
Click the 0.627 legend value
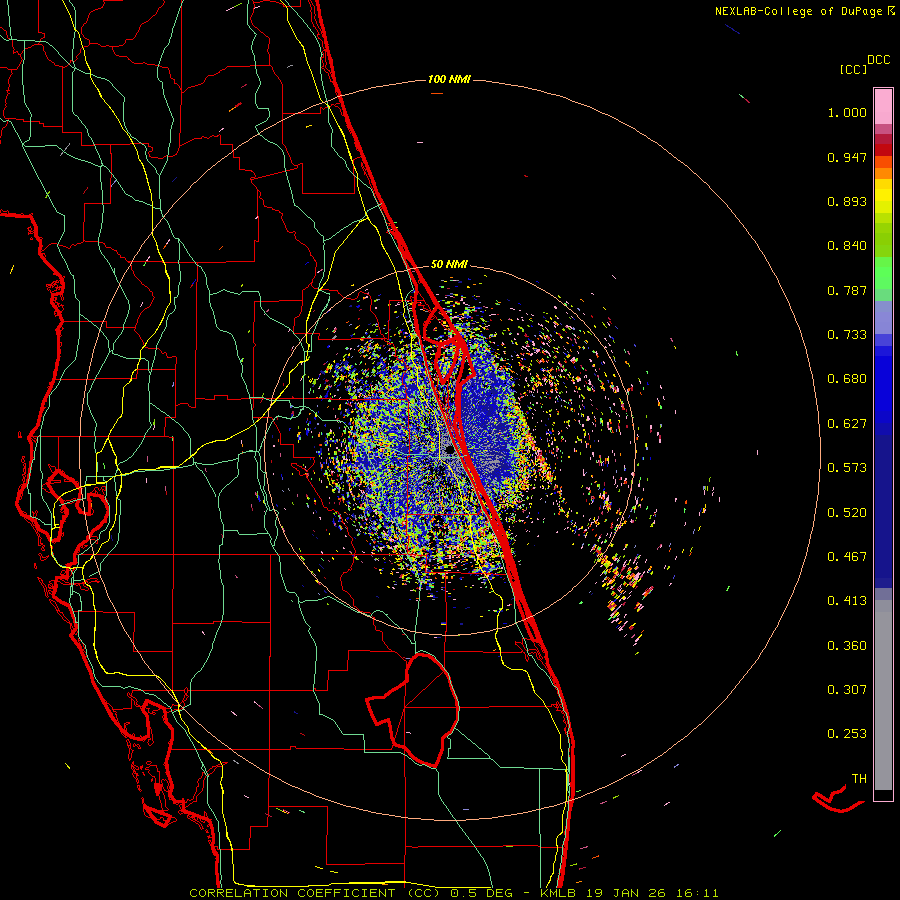tap(847, 424)
